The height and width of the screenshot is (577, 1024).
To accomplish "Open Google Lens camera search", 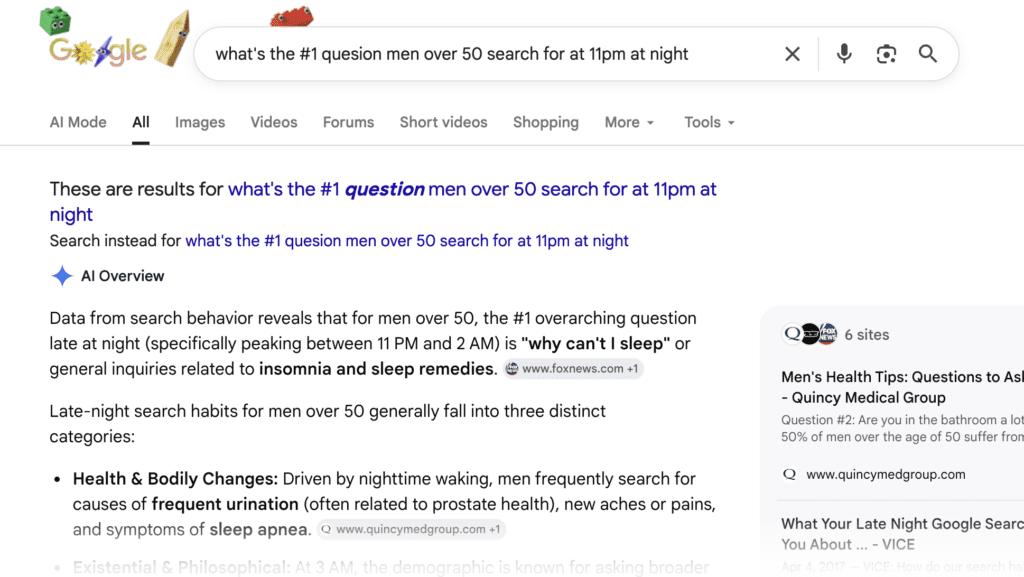I will (886, 54).
